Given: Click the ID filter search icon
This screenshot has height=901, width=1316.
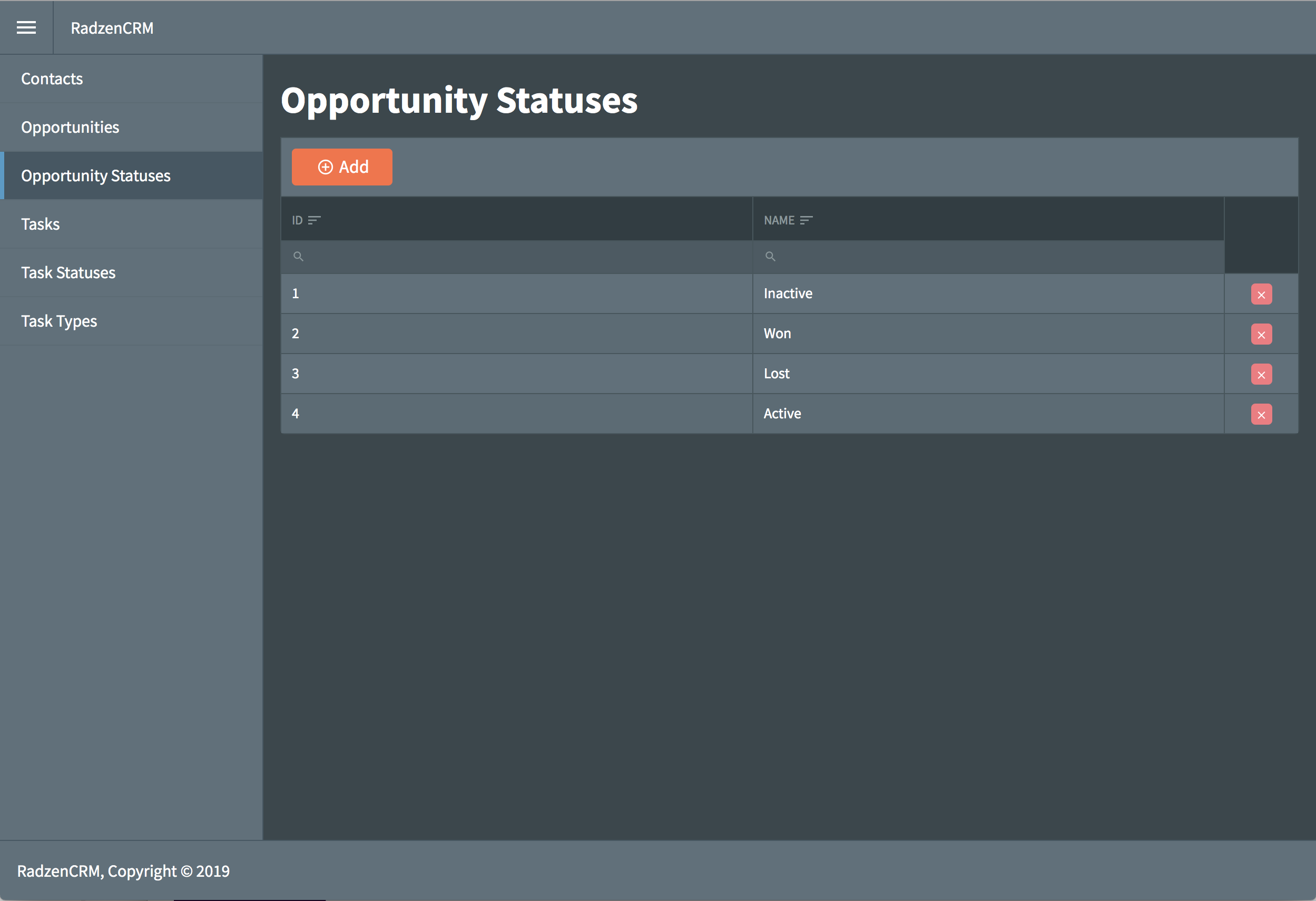Looking at the screenshot, I should [298, 257].
